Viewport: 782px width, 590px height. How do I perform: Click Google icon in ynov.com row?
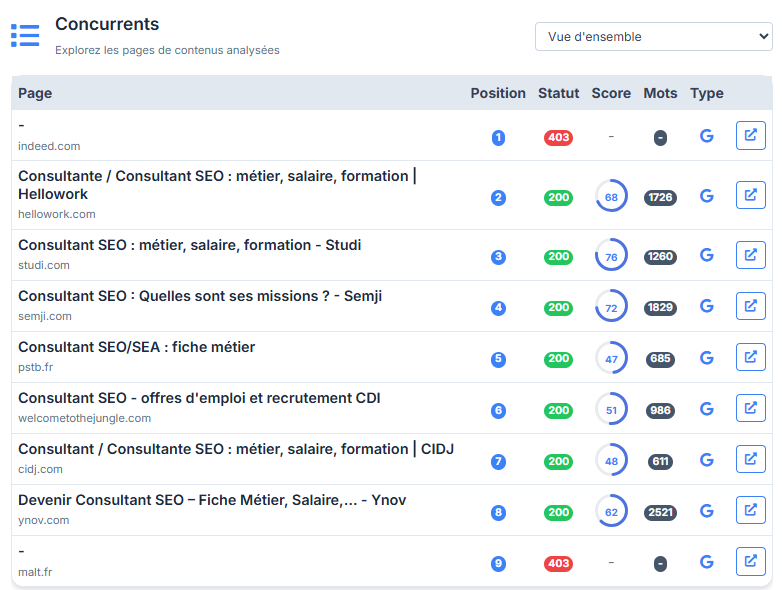[x=707, y=511]
